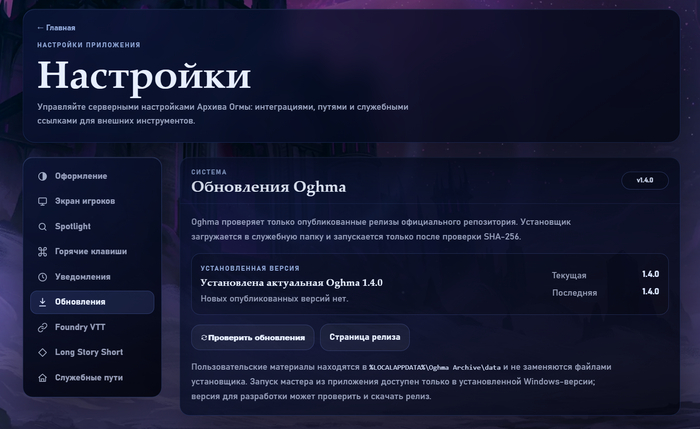The width and height of the screenshot is (700, 429).
Task: Click the %LOCALAPPDATA%\Oghma Archive\data path
Action: [x=435, y=367]
